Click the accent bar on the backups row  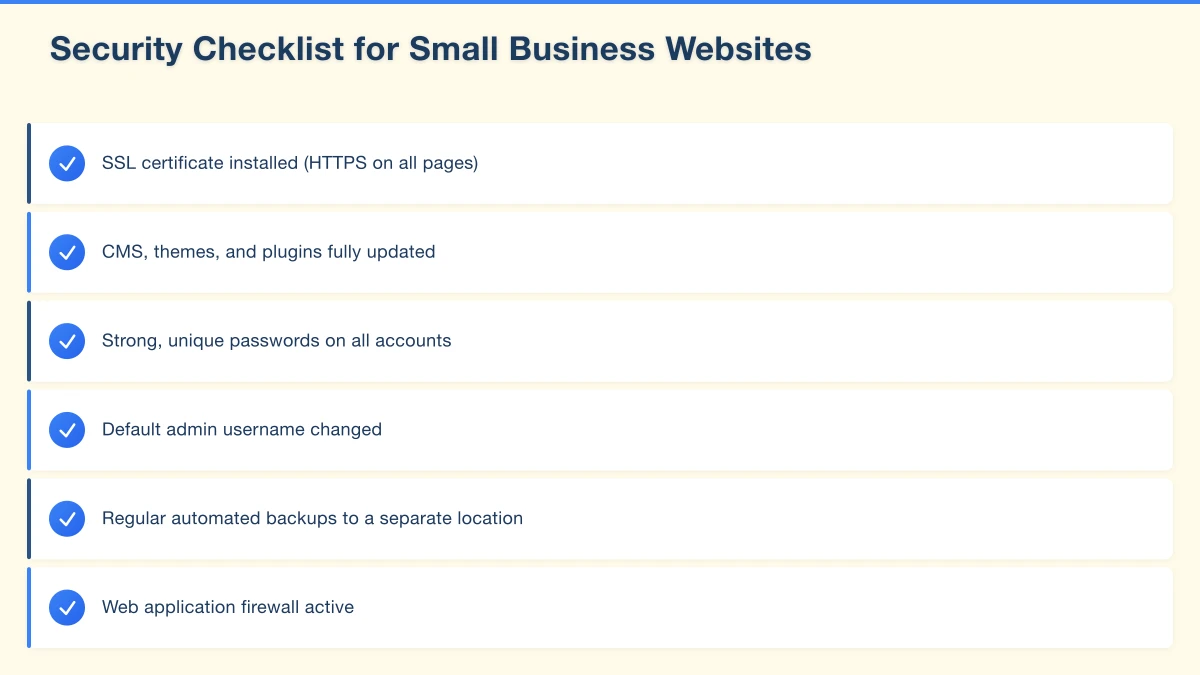(x=29, y=519)
